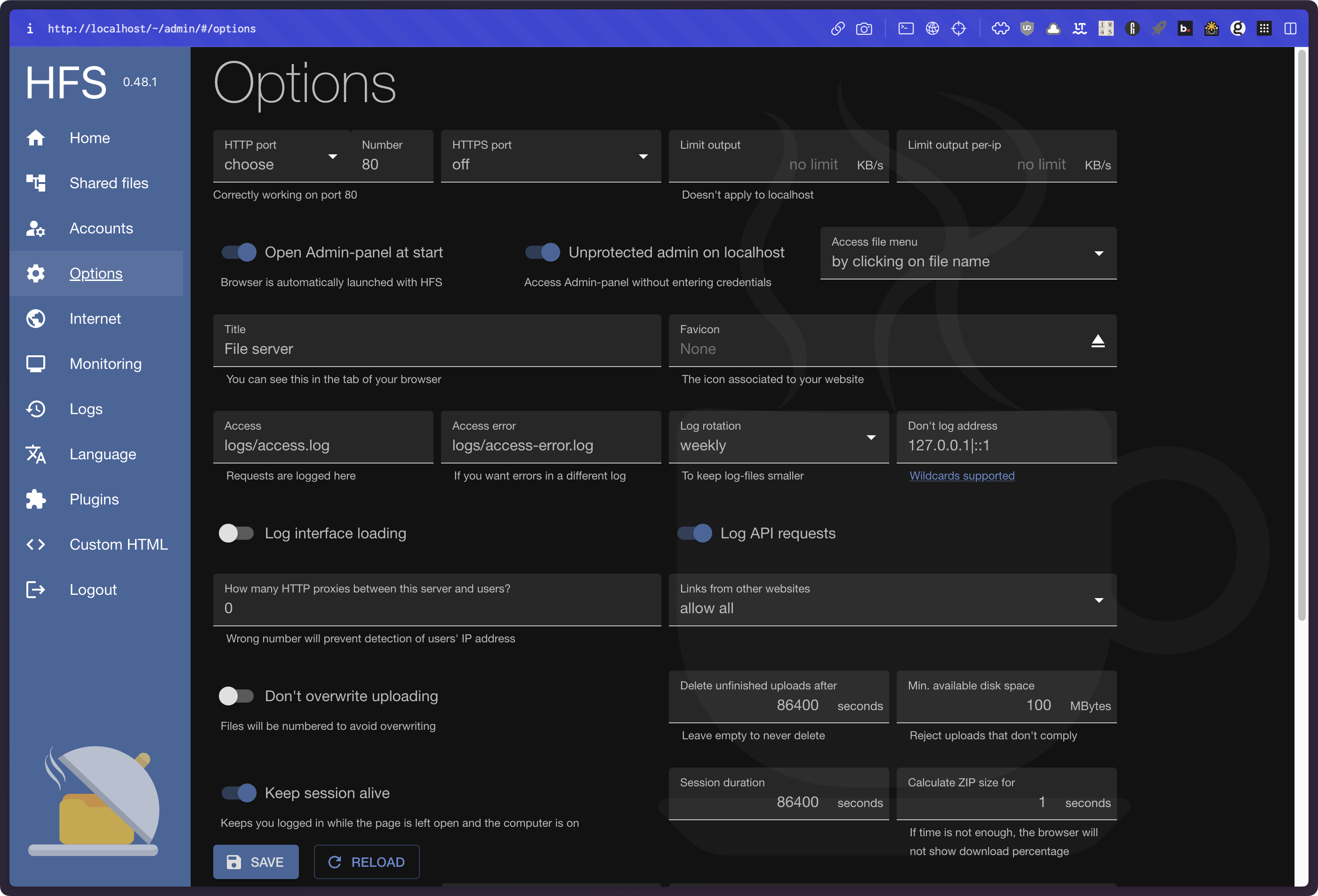This screenshot has width=1318, height=896.
Task: Click the Home house icon in sidebar
Action: point(36,138)
